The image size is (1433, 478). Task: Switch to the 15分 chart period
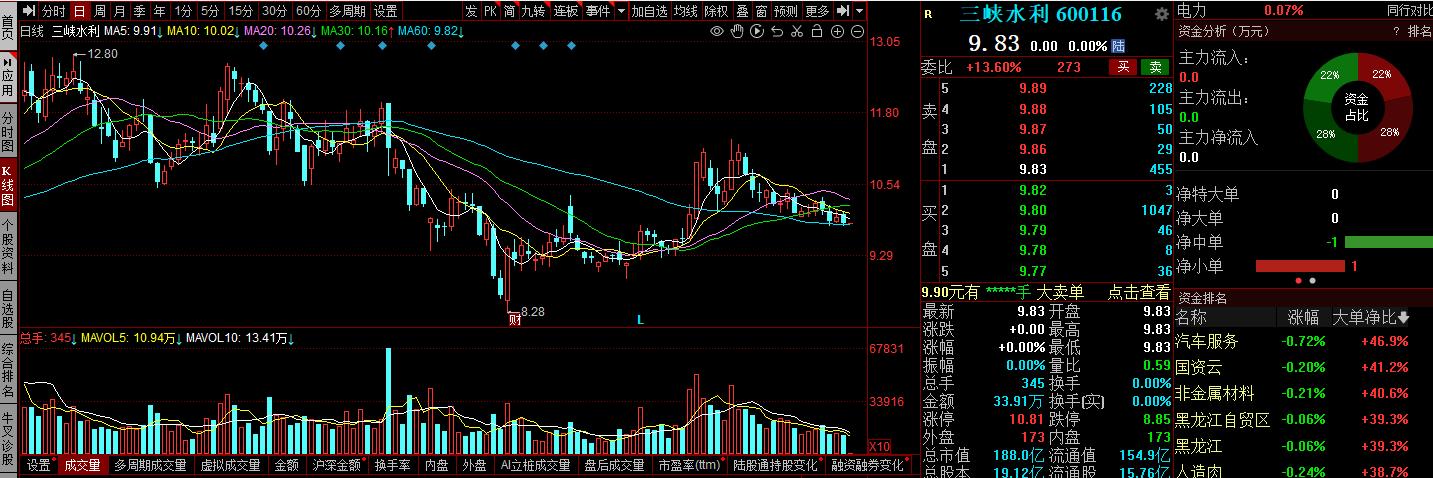240,11
